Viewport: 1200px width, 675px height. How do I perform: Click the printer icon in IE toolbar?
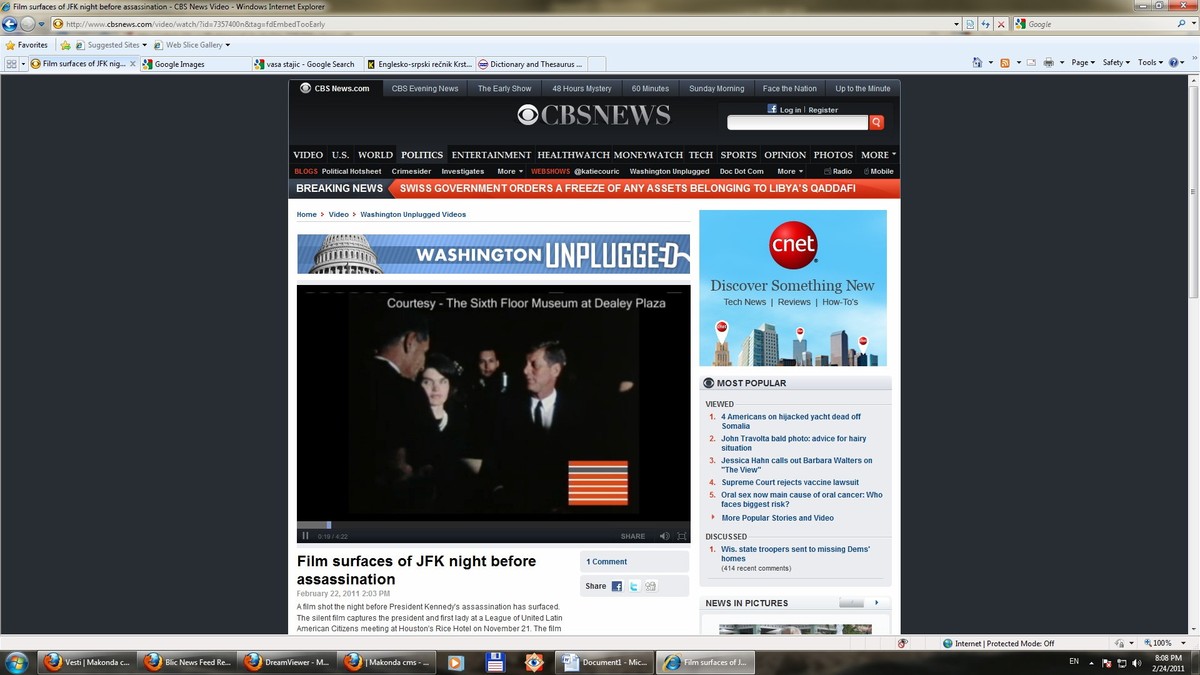tap(1048, 62)
